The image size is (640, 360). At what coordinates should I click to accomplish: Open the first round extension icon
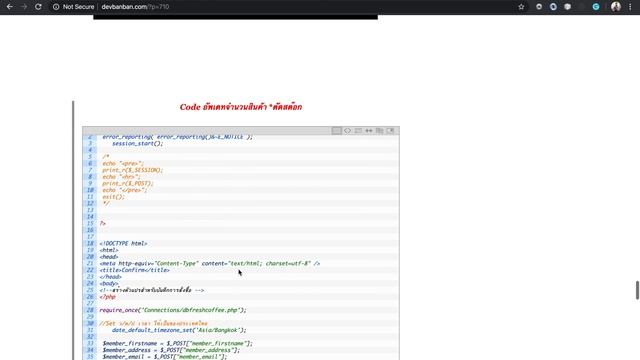539,7
